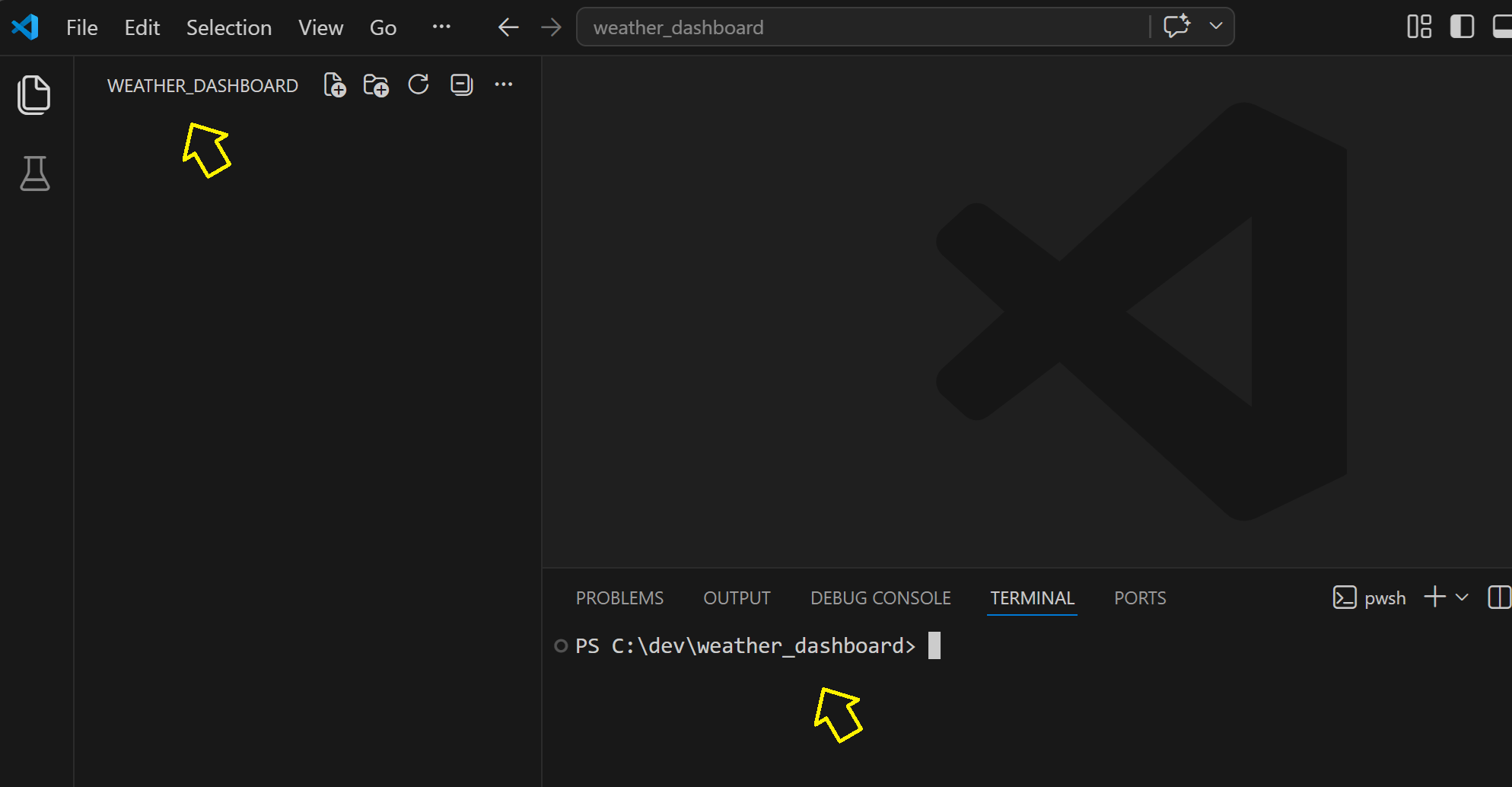Collapse all folders in Explorer
1512x787 pixels.
point(461,84)
